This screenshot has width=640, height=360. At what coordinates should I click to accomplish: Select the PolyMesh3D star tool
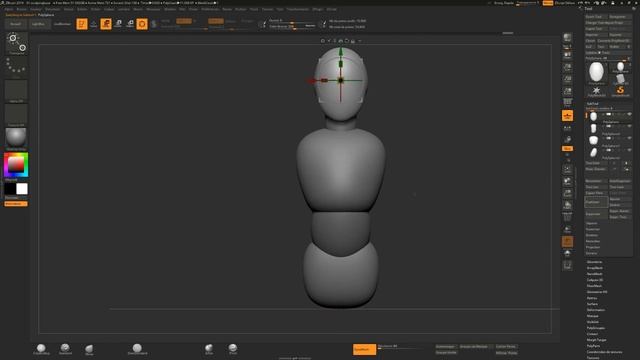[596, 91]
